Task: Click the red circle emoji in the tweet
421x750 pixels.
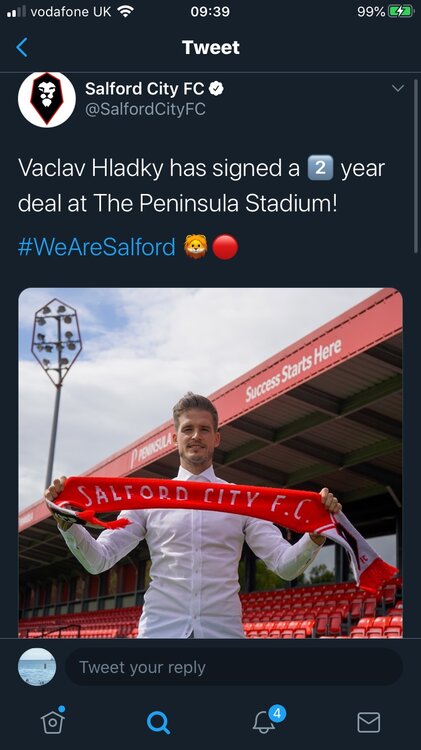Action: pos(225,247)
